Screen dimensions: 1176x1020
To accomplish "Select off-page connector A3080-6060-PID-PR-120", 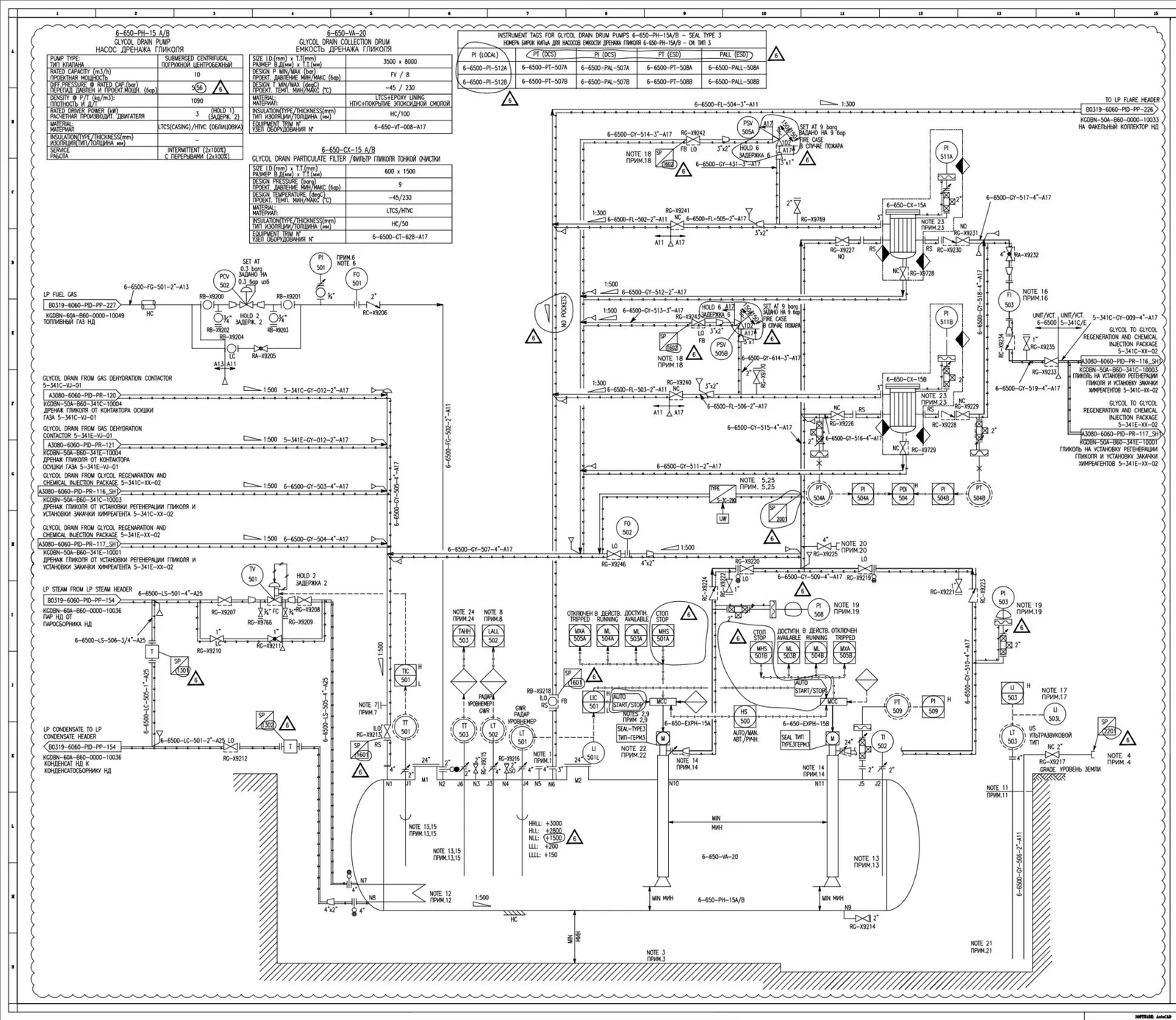I will click(82, 395).
